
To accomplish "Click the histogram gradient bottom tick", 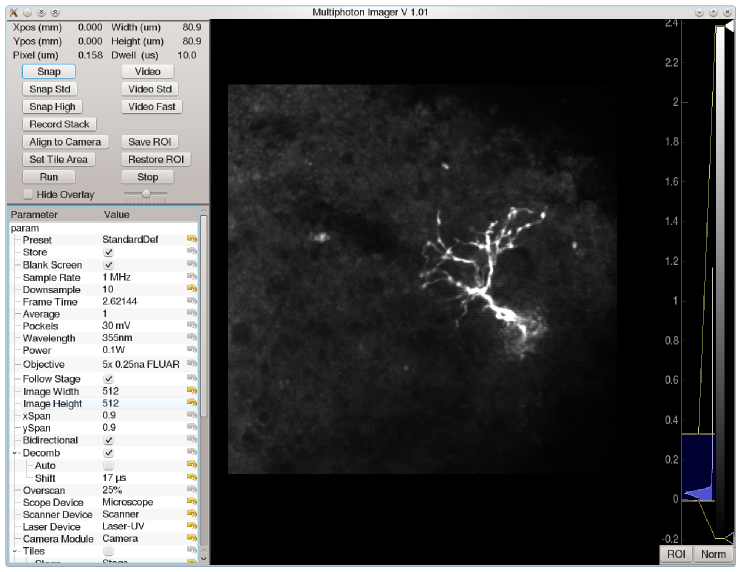I will [x=730, y=538].
